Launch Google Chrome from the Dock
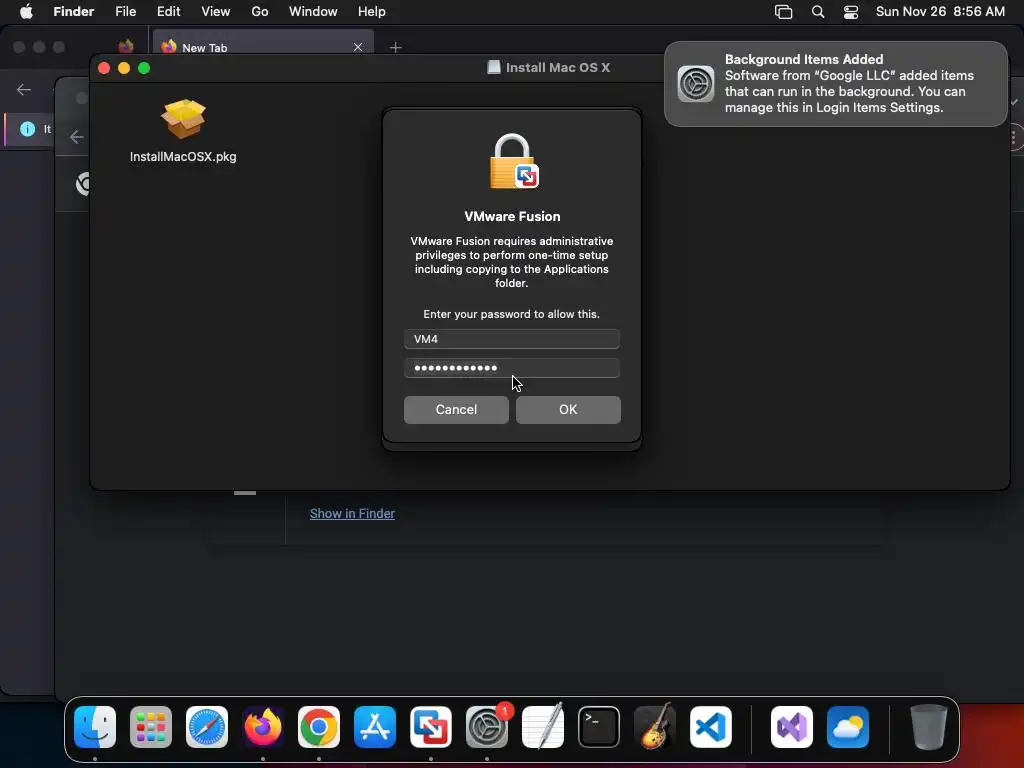This screenshot has width=1024, height=768. (x=319, y=726)
